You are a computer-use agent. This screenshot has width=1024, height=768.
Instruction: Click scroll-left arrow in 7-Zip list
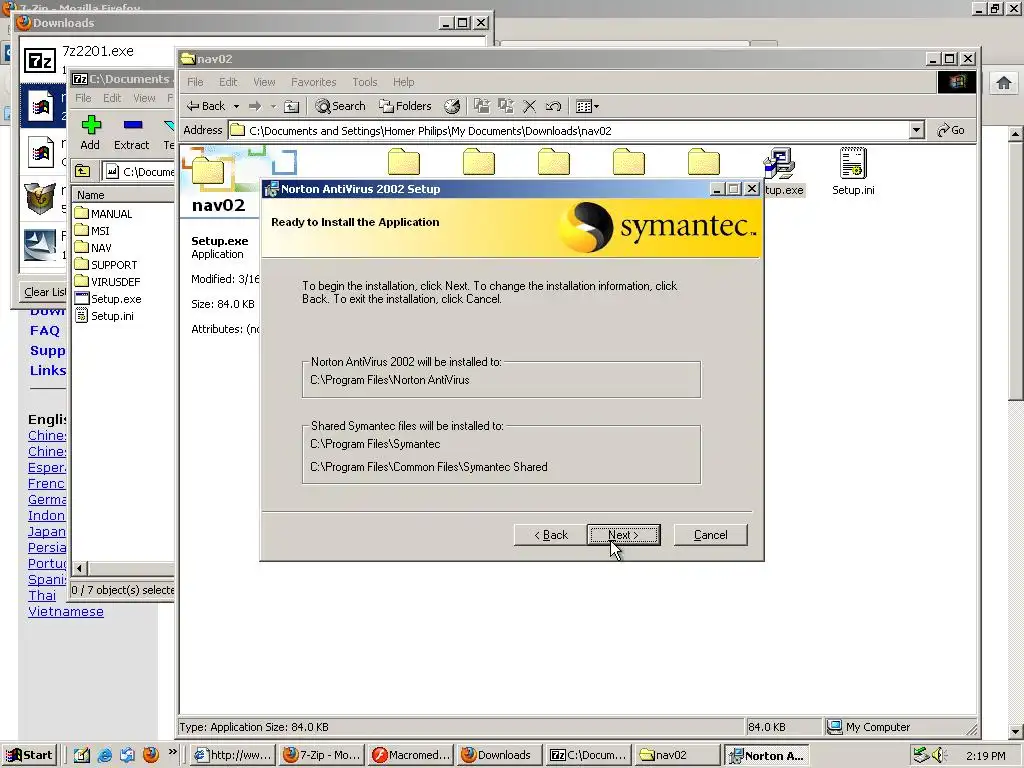(80, 569)
